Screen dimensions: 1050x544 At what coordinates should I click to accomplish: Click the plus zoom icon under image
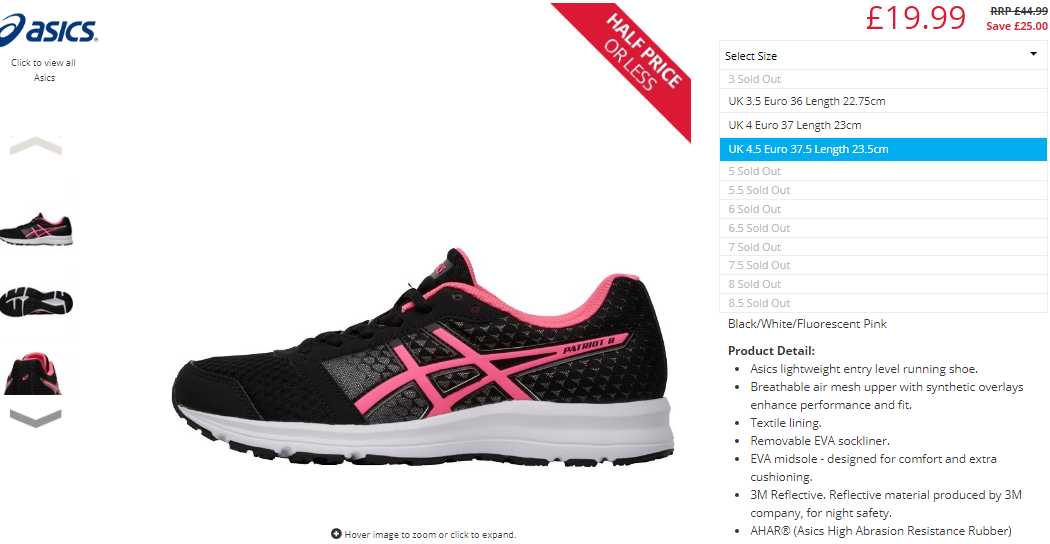336,534
